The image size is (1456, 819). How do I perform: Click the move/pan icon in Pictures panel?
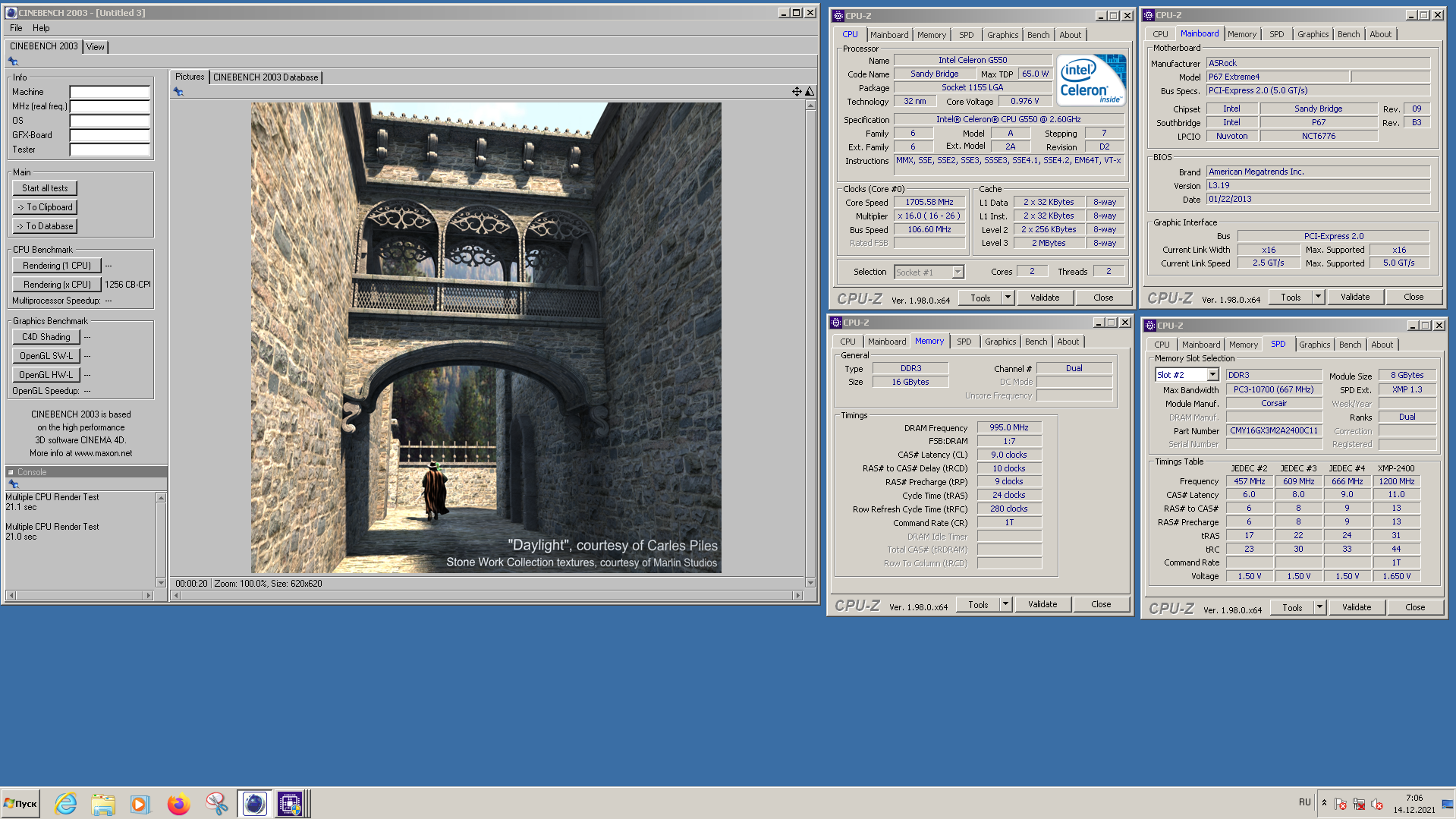[797, 91]
